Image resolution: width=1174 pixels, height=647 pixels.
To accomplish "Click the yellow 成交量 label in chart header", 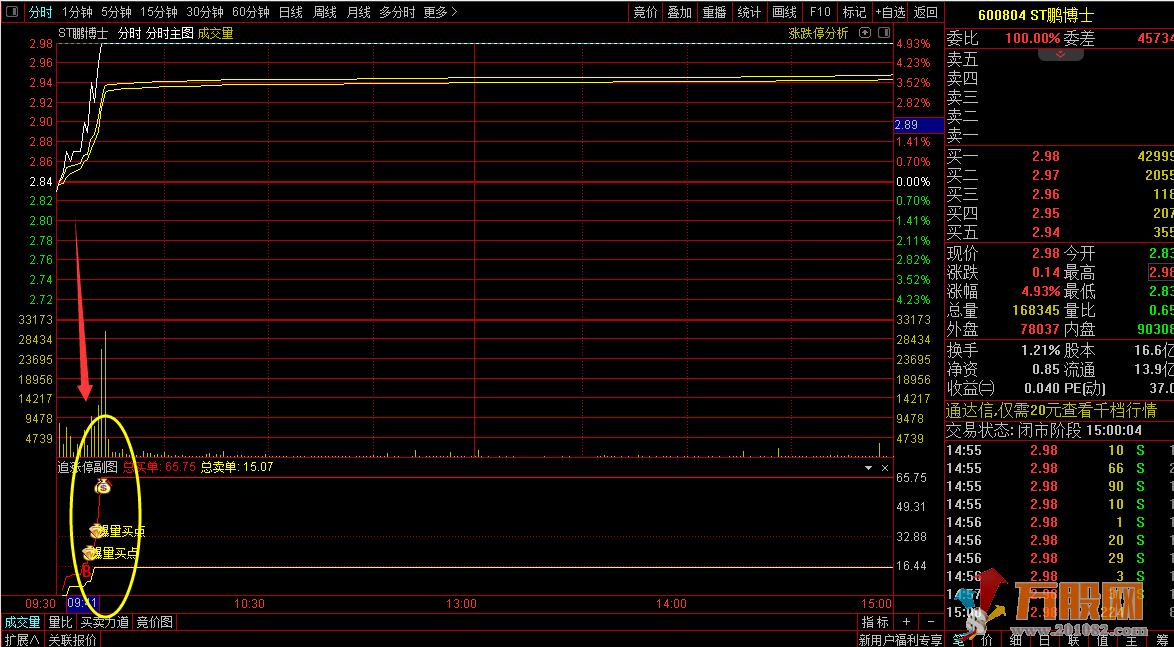I will (216, 33).
